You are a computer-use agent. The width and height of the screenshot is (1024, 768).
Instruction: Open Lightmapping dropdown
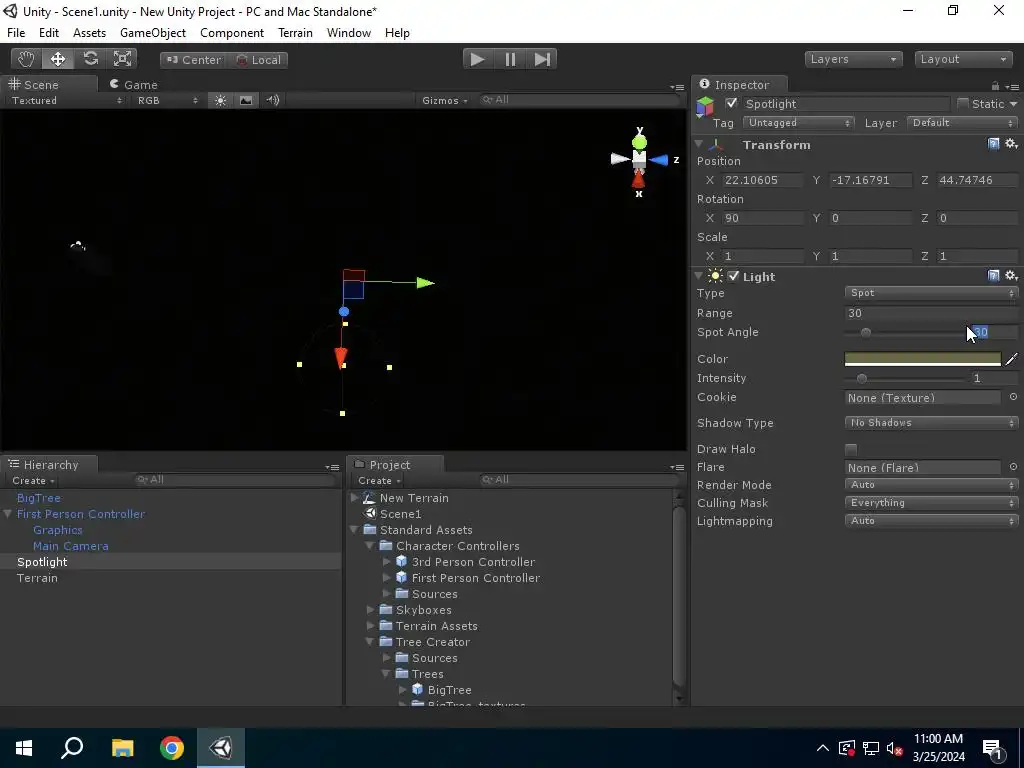(x=931, y=520)
